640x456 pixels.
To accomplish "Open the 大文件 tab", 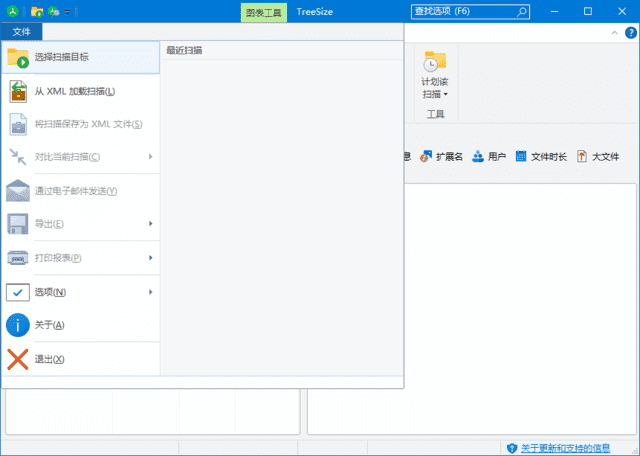I will pos(598,157).
